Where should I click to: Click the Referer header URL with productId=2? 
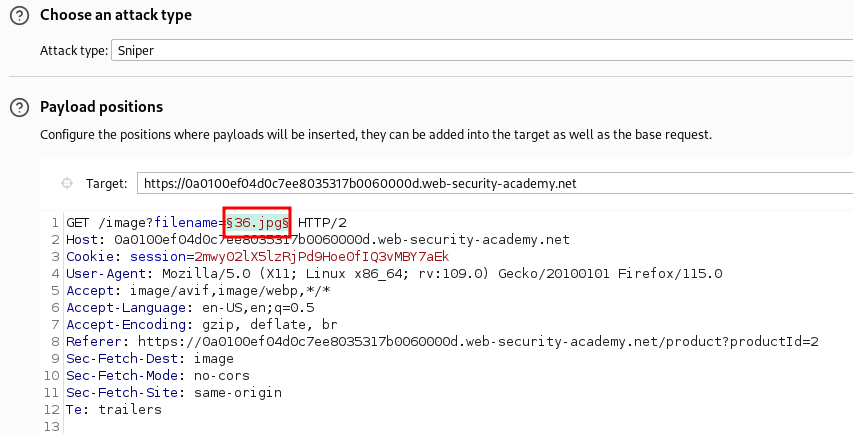coord(478,342)
